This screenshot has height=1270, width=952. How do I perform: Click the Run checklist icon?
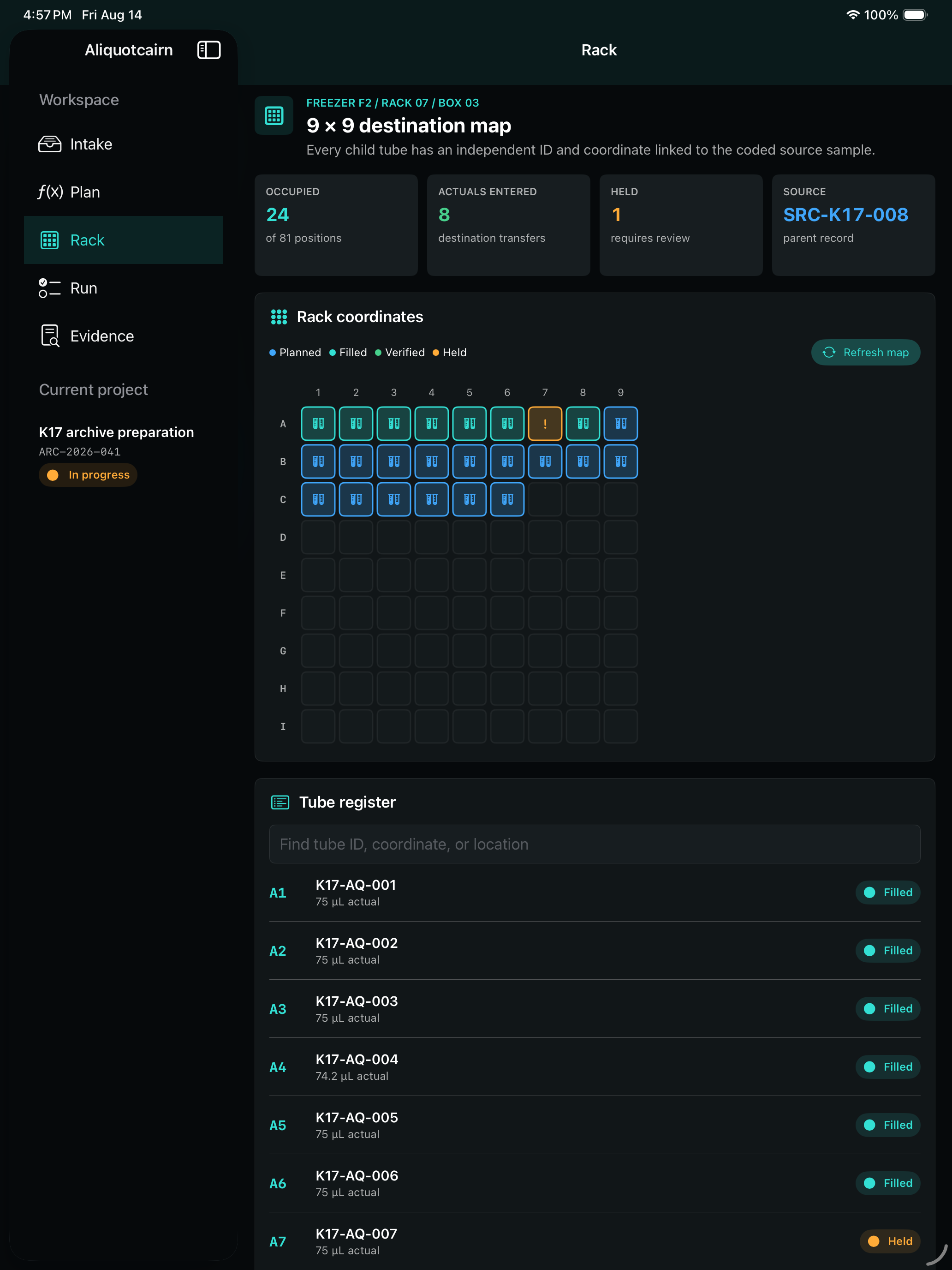(x=50, y=288)
